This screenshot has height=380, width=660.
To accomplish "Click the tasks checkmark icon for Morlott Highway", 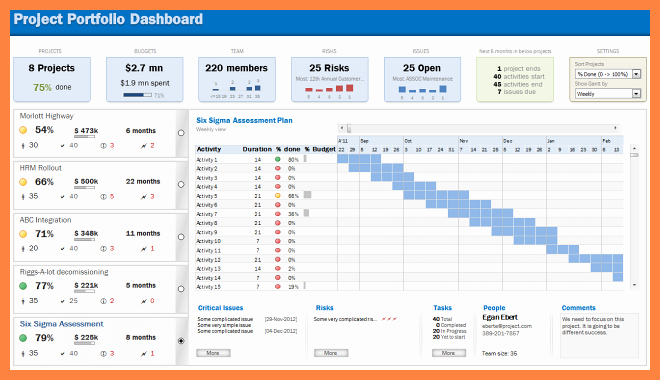I will [63, 146].
